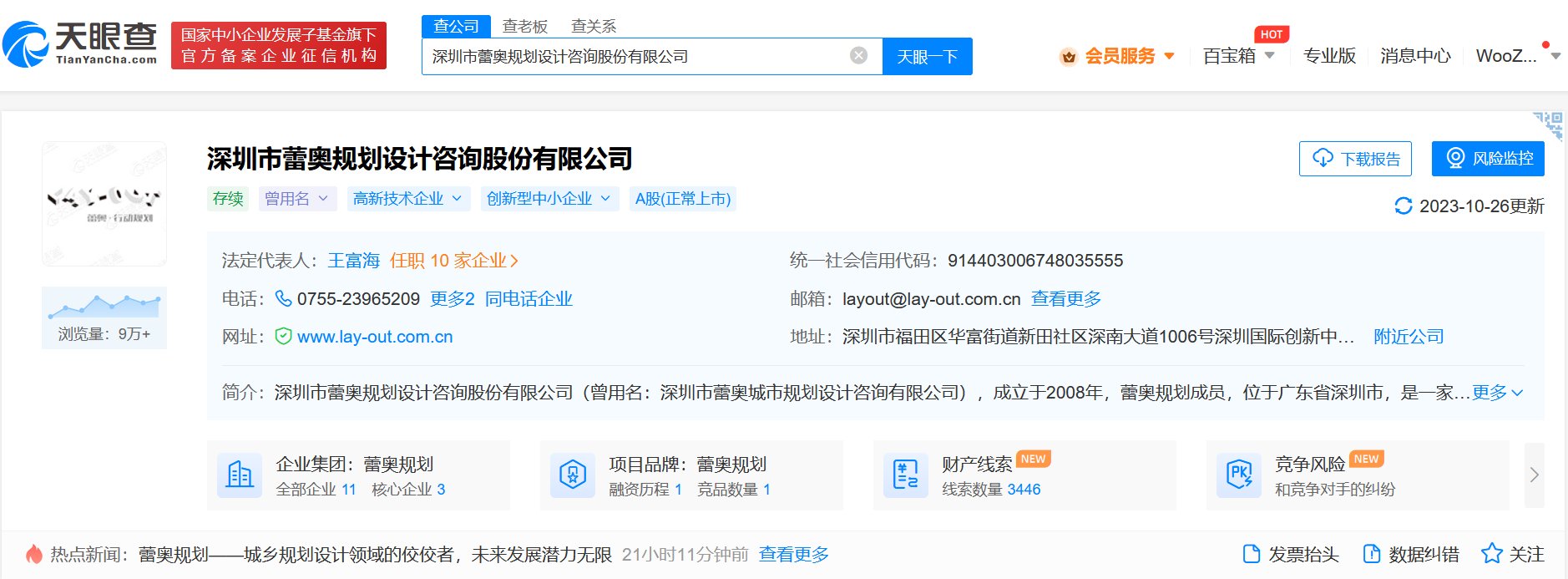
Task: Click the red 官方备案企业征信机构 banner
Action: [279, 45]
